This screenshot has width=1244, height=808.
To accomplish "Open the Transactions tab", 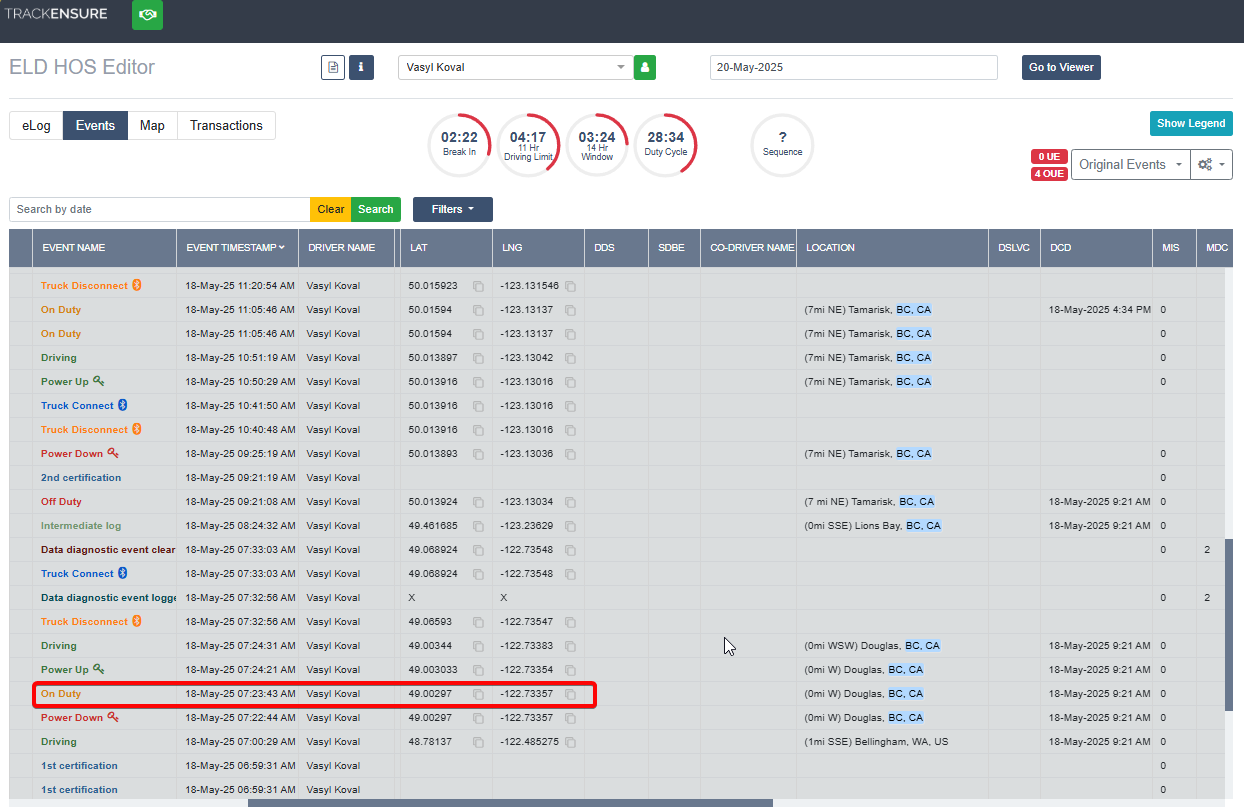I will (226, 125).
